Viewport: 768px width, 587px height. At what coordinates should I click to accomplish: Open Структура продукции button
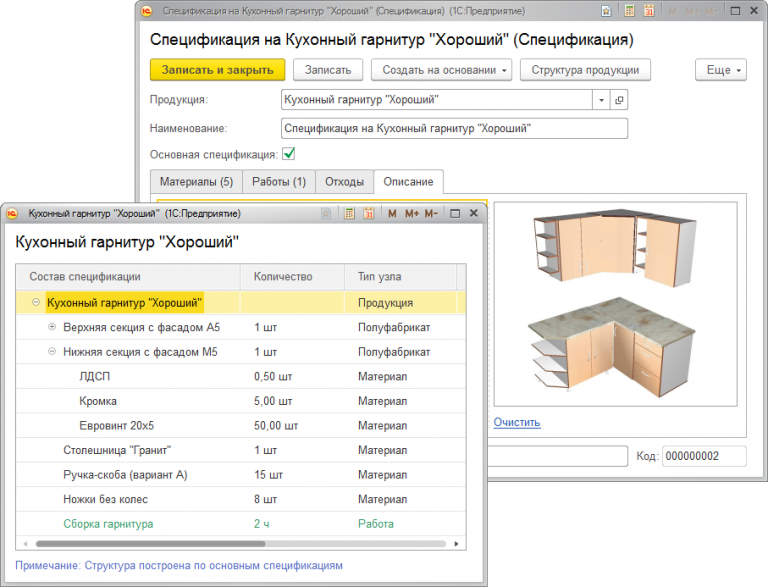click(x=585, y=70)
